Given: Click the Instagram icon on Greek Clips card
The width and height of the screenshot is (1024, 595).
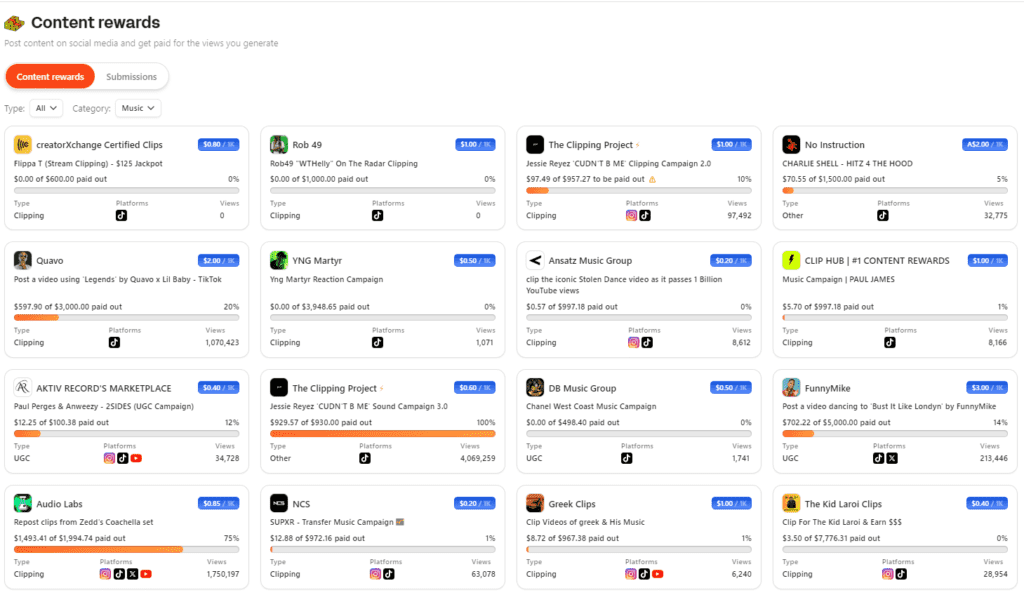Looking at the screenshot, I should pos(631,574).
